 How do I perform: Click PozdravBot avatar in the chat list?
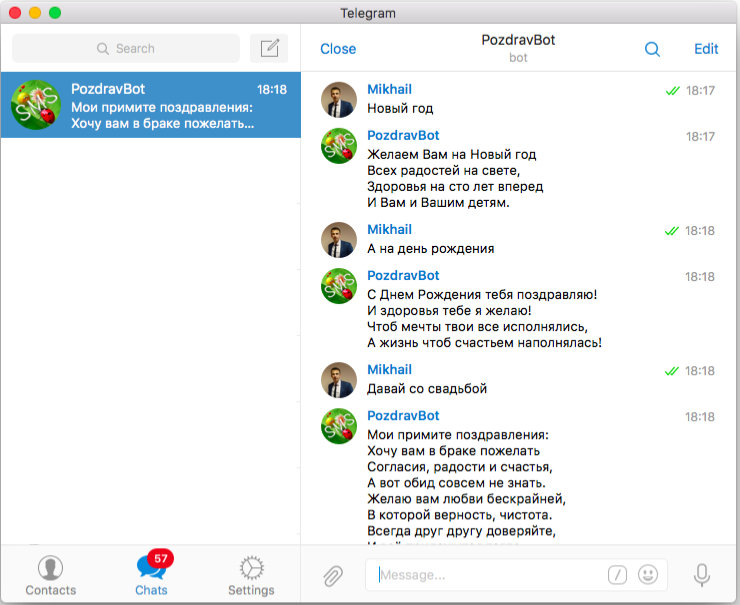36,105
